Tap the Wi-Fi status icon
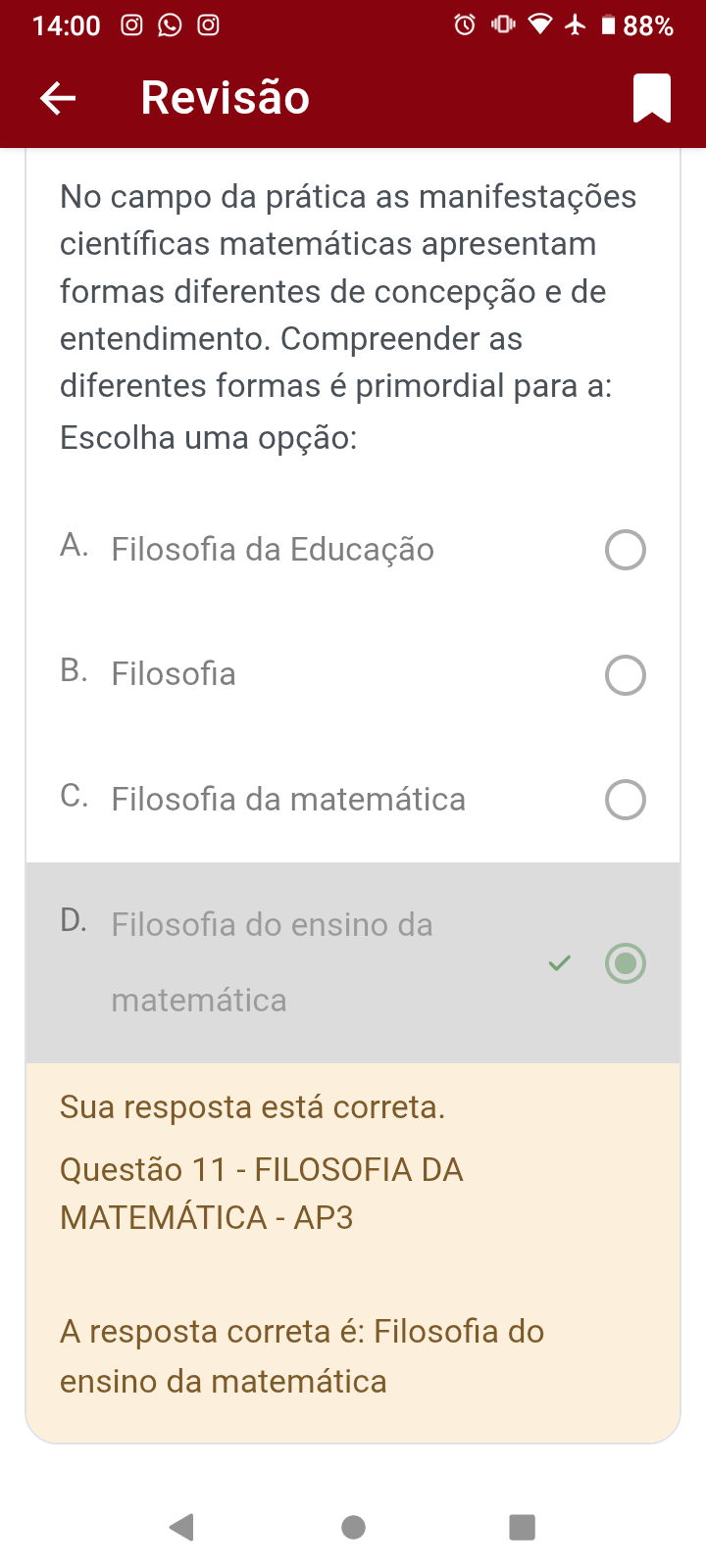 [x=540, y=24]
